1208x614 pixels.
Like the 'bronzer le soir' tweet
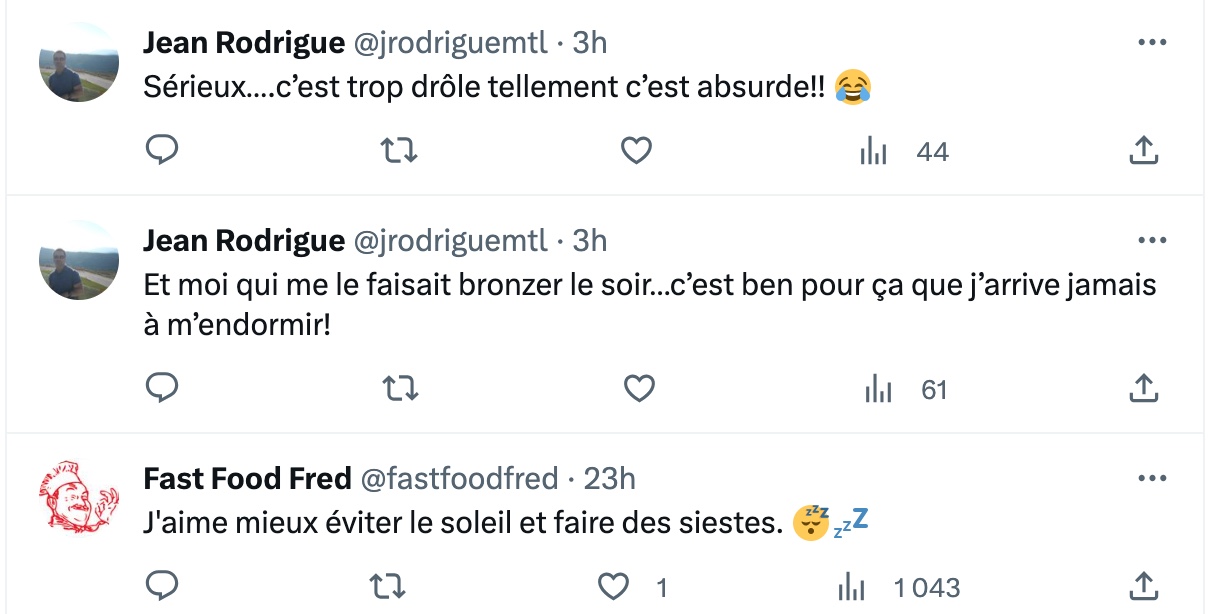(x=637, y=388)
